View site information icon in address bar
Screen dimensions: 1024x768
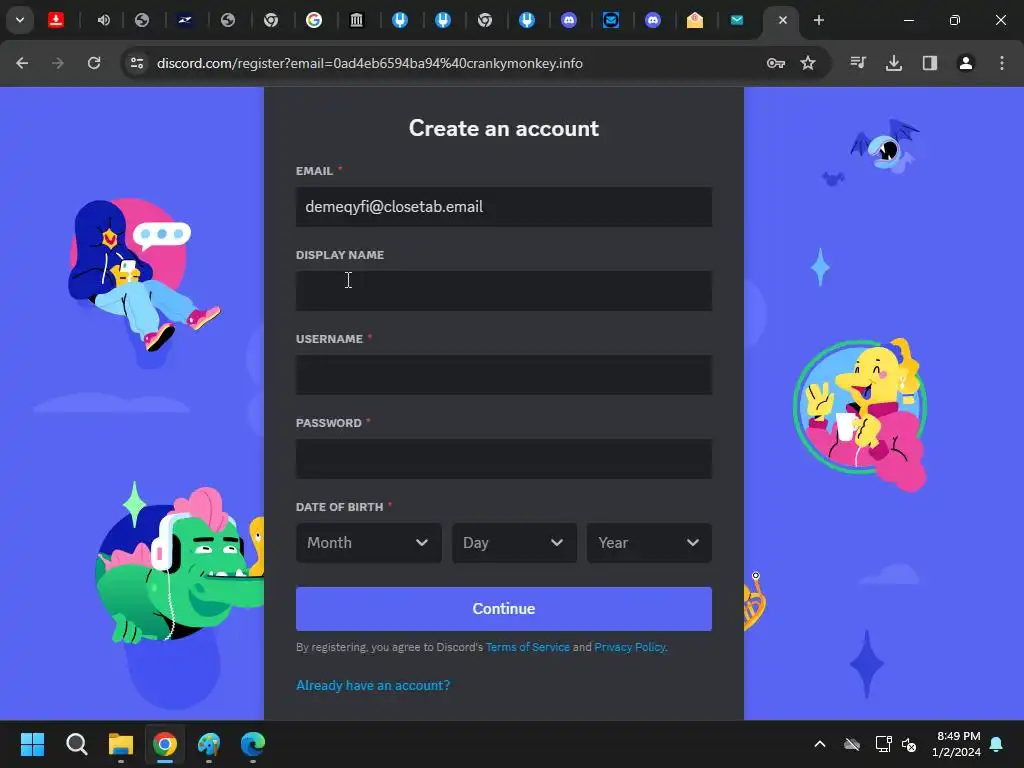(x=137, y=63)
